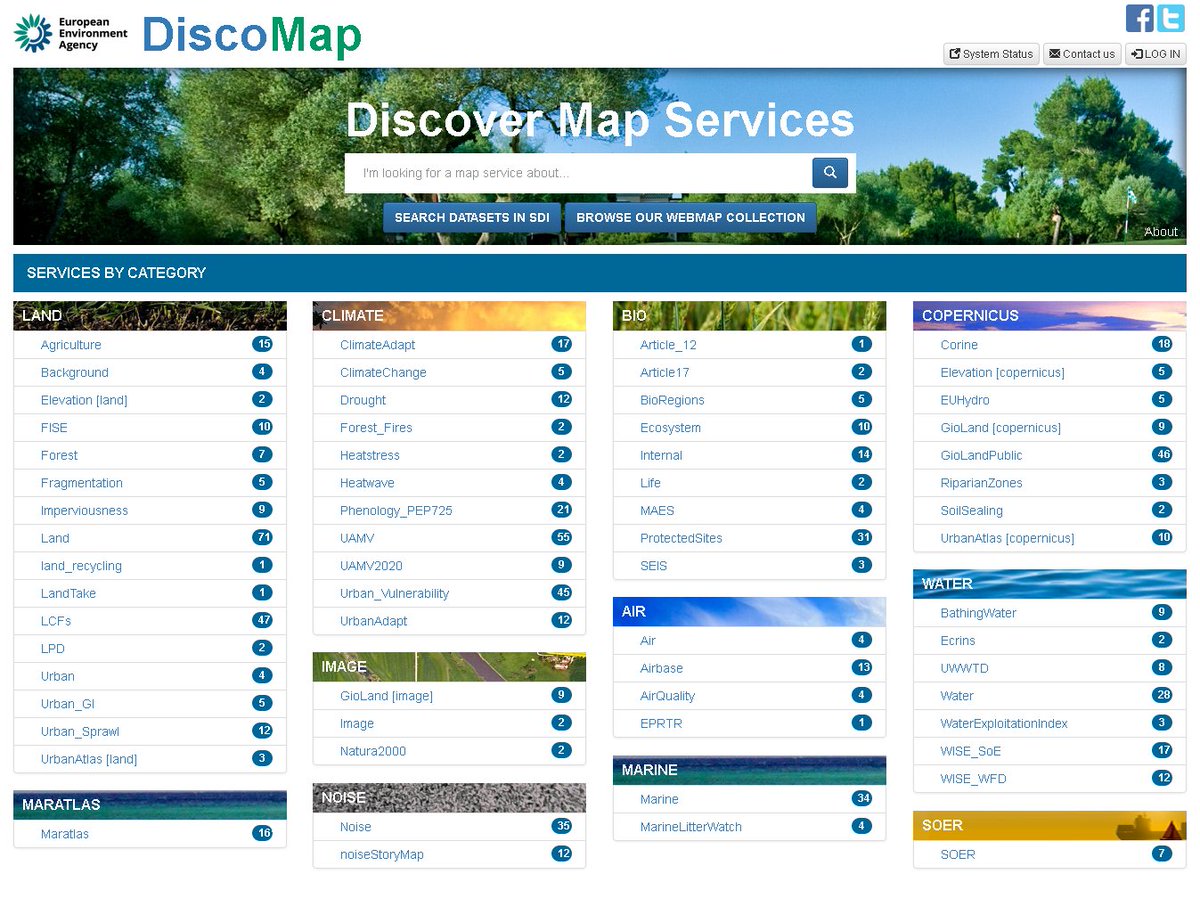Open the NOISE category header
Viewport: 1200px width, 923px height.
click(x=449, y=798)
